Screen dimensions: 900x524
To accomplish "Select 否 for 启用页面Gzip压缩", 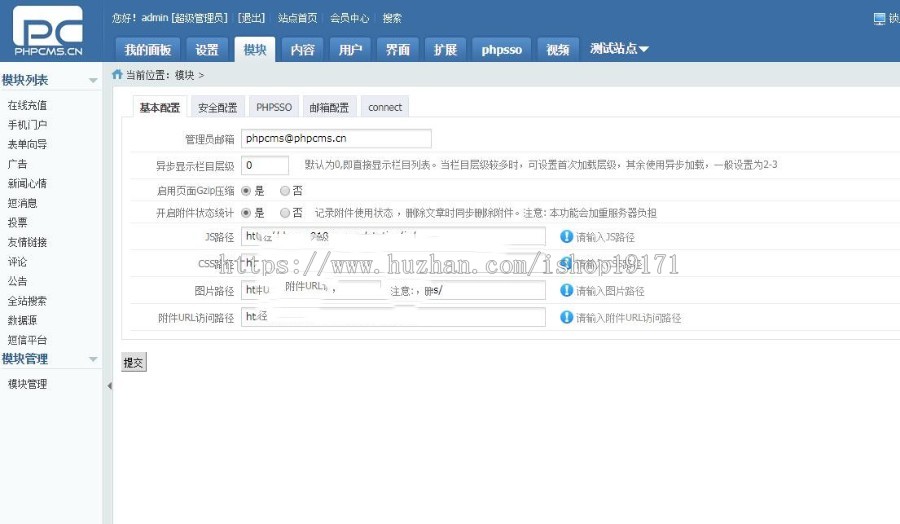I will click(x=285, y=191).
